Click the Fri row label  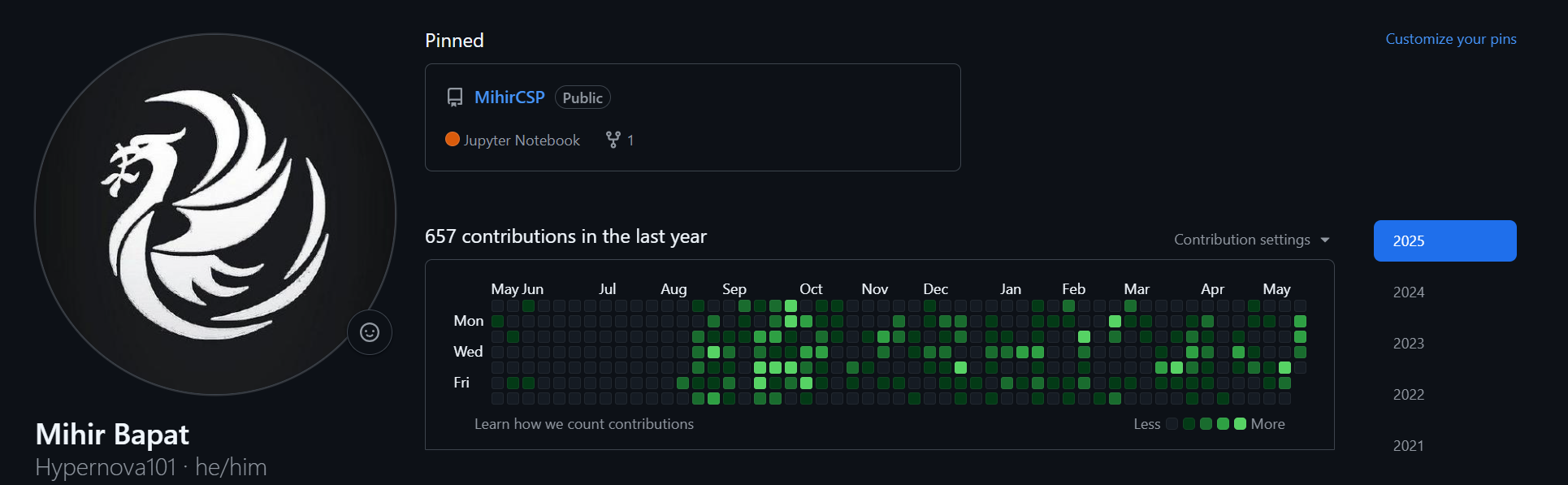tap(461, 382)
